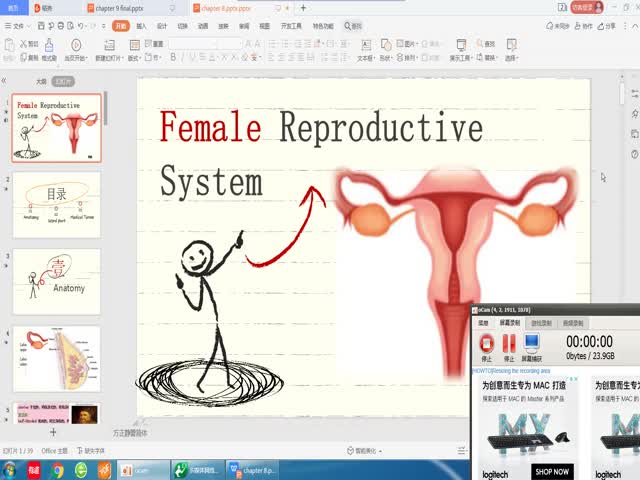Click the HOWTO resizing recording area link
Image resolution: width=640 pixels, height=480 pixels.
(512, 371)
